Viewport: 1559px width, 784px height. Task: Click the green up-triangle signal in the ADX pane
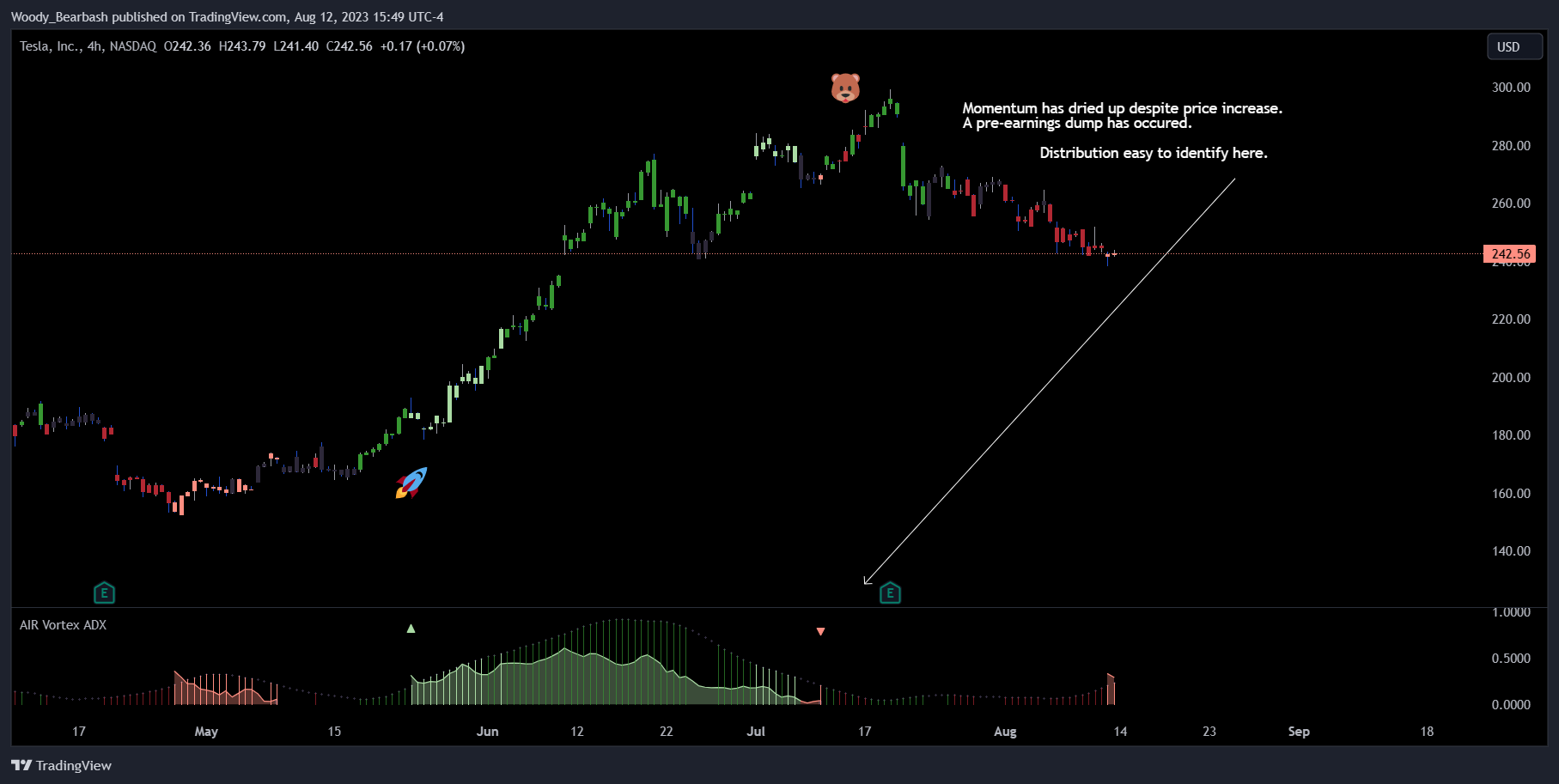coord(411,629)
